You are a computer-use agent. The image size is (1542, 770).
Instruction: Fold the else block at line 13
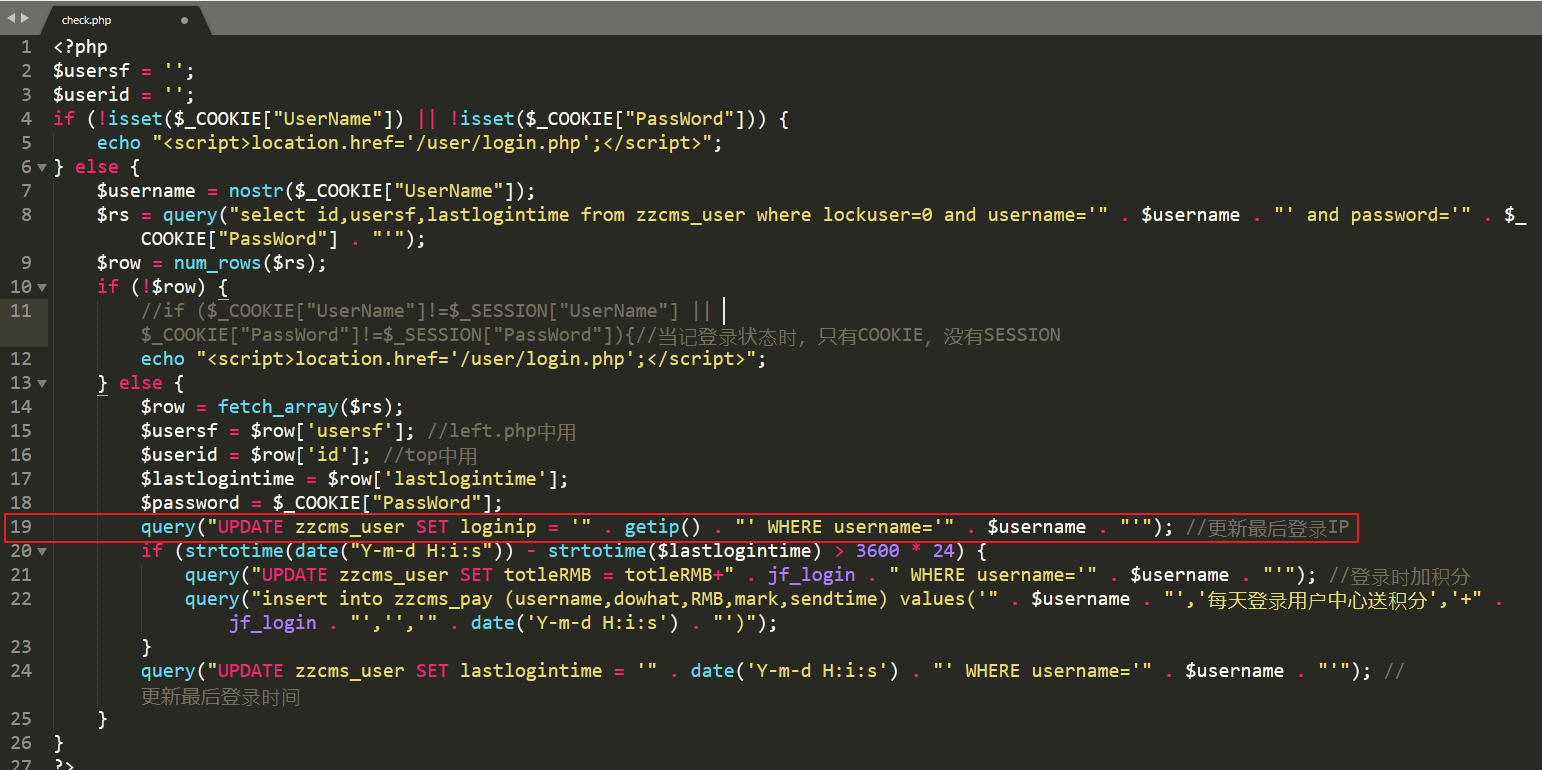[x=42, y=383]
